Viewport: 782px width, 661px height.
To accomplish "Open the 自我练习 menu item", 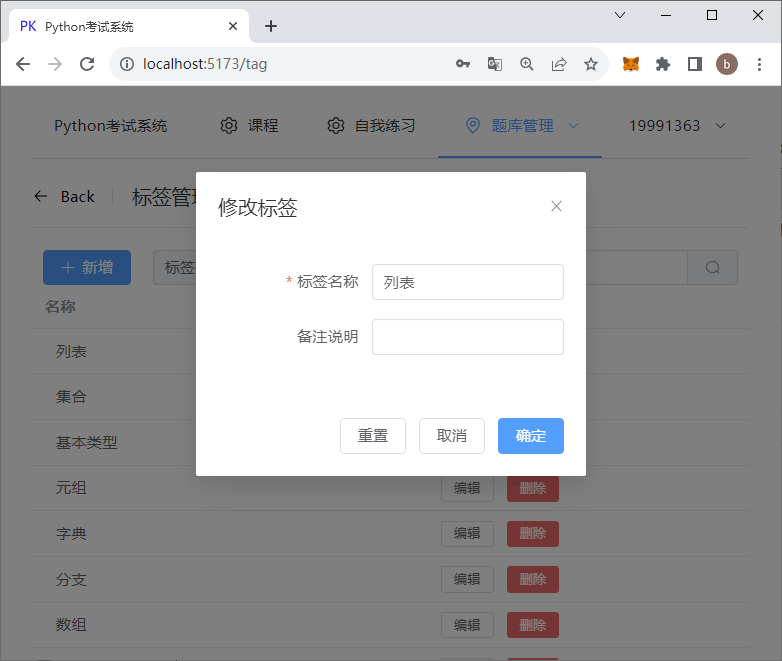I will click(371, 126).
